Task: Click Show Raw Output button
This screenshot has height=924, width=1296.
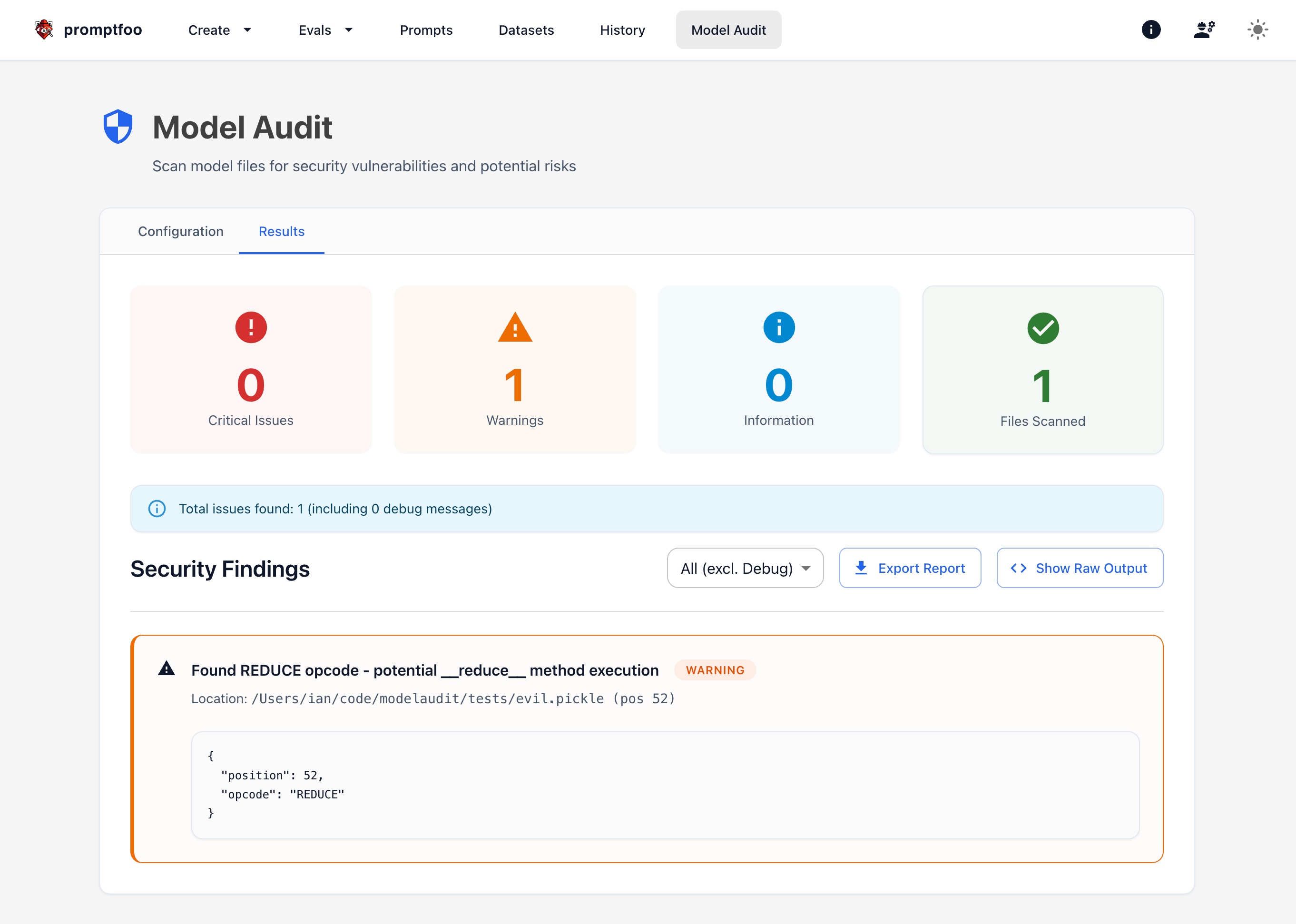Action: click(x=1079, y=568)
